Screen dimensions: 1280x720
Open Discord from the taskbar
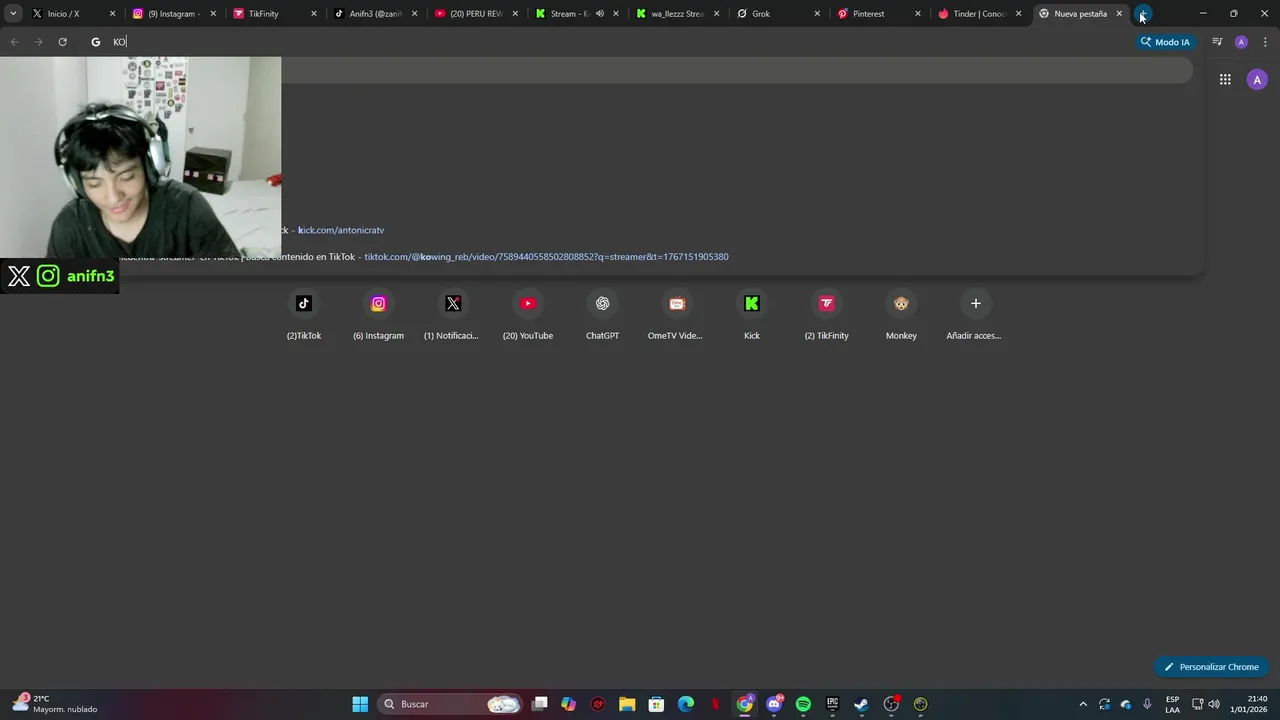774,704
